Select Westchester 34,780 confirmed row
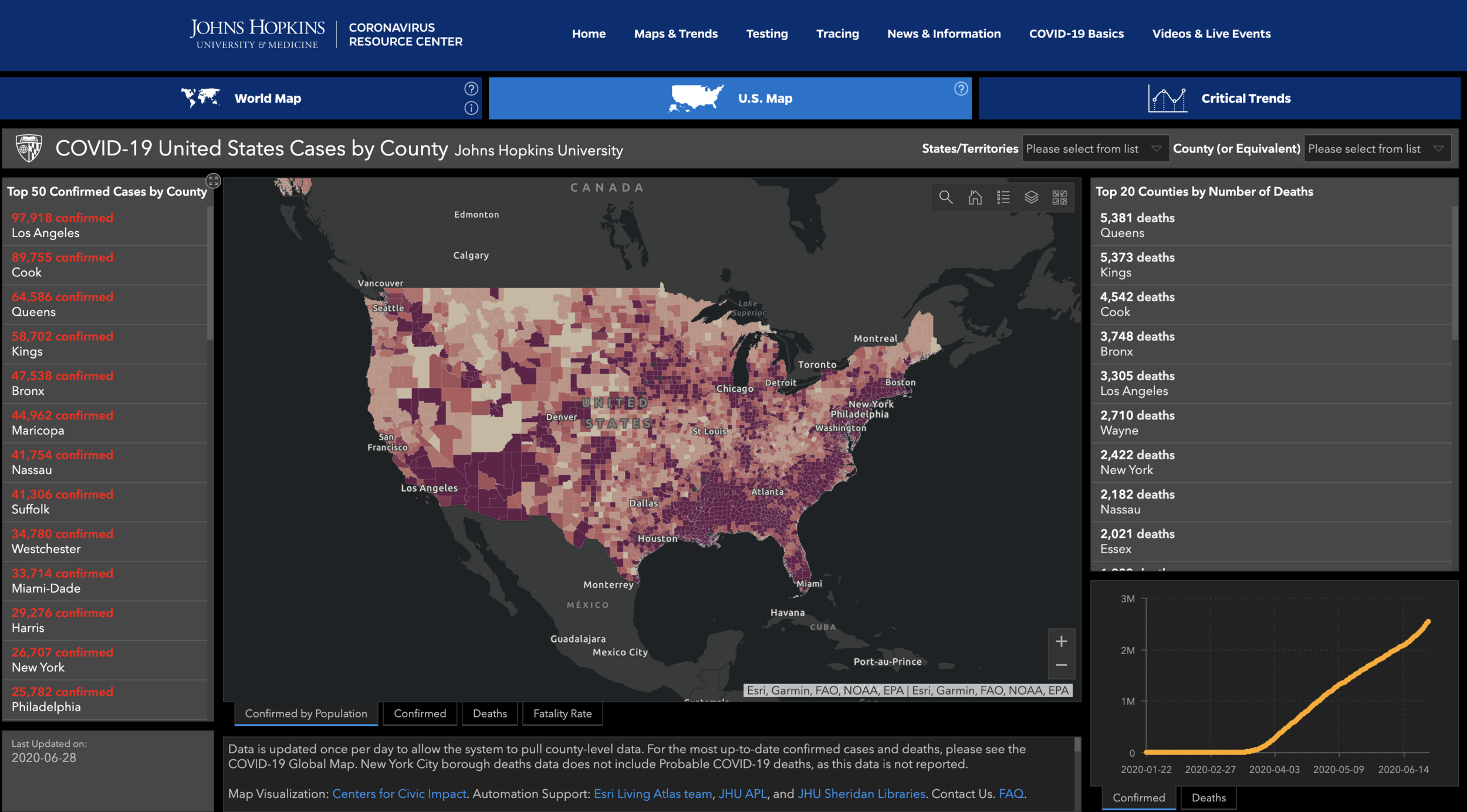Image resolution: width=1467 pixels, height=812 pixels. pyautogui.click(x=105, y=542)
